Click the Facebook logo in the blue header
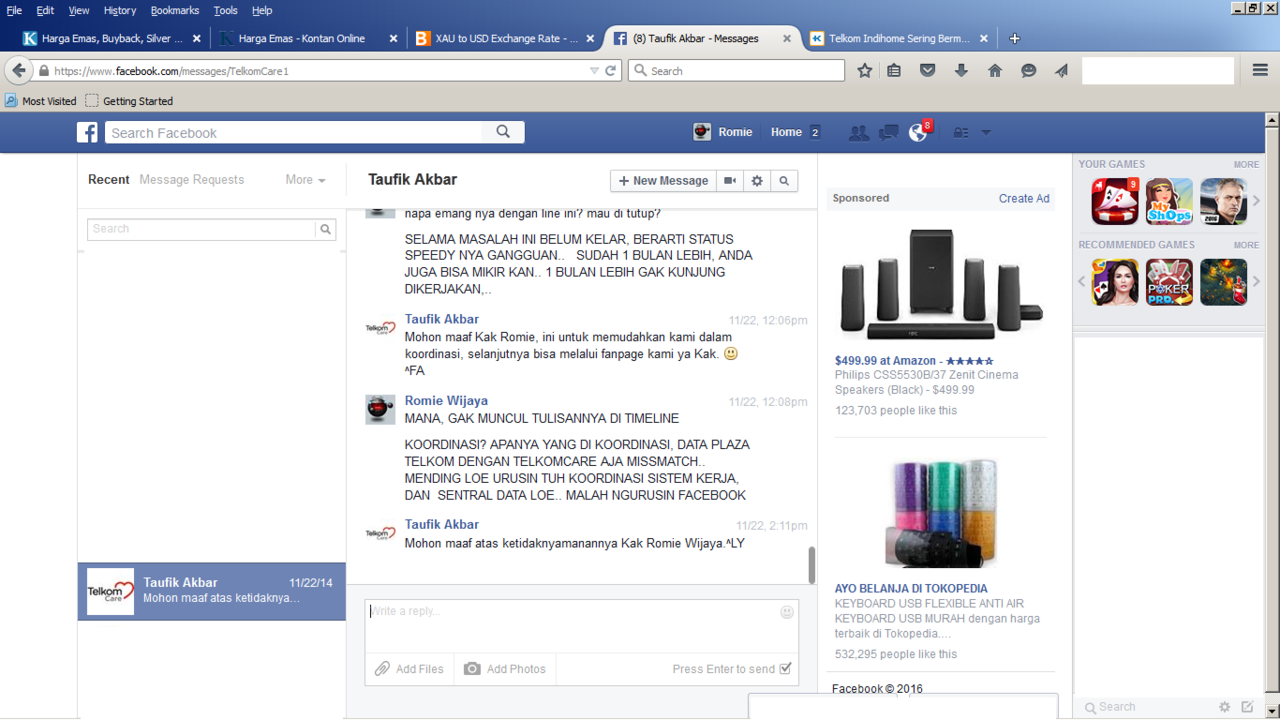1280x720 pixels. 88,132
